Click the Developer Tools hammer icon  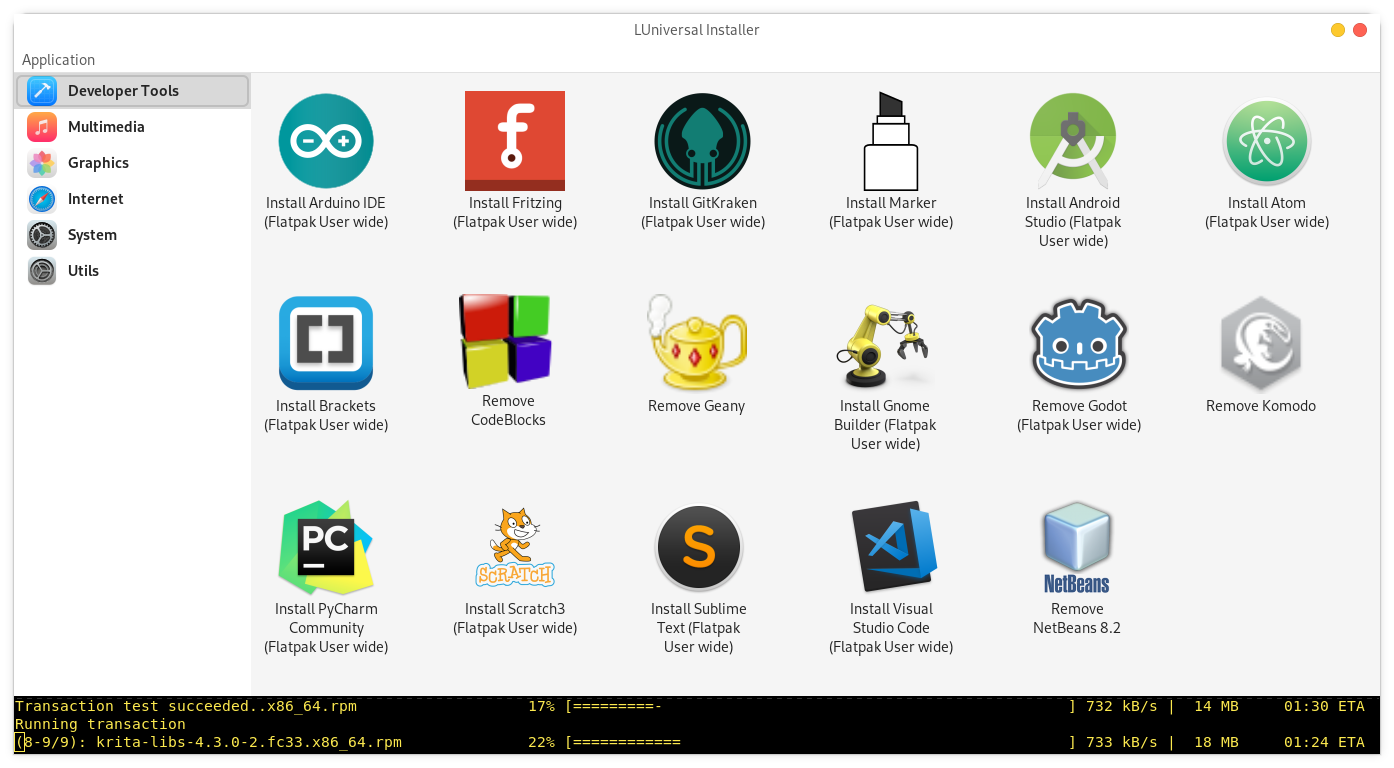42,91
